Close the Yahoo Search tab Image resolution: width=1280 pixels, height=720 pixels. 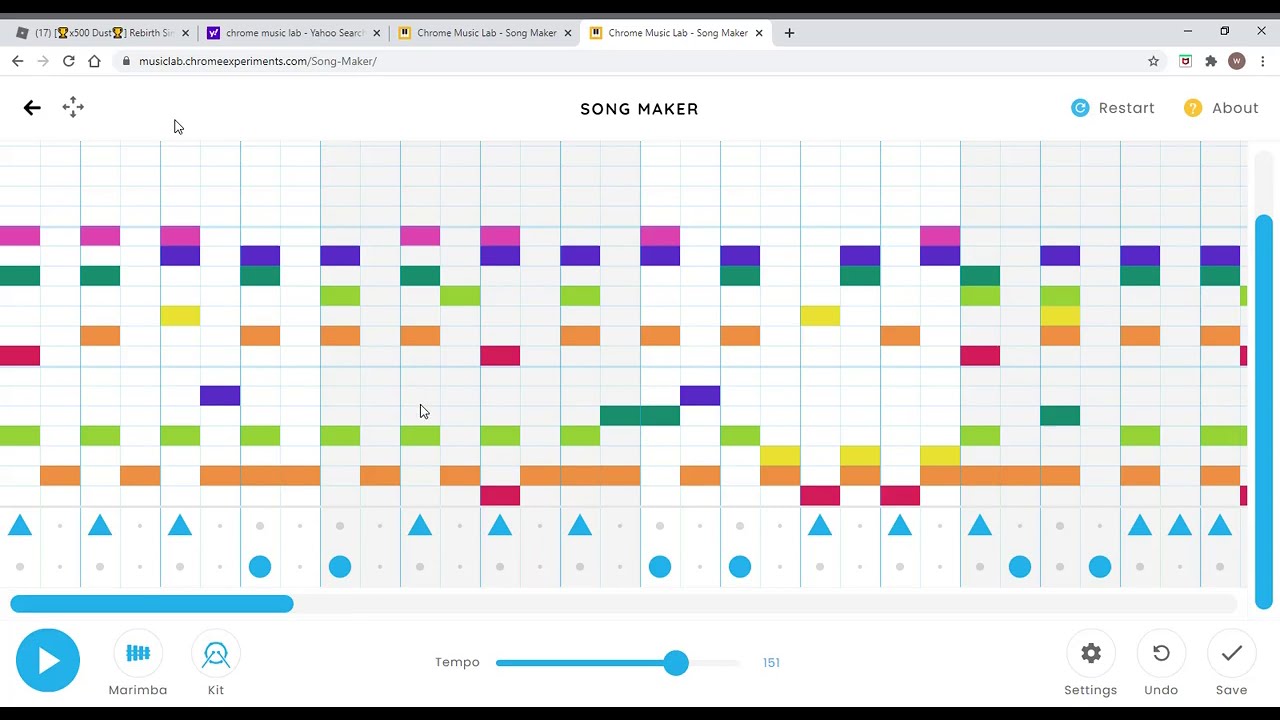(376, 33)
